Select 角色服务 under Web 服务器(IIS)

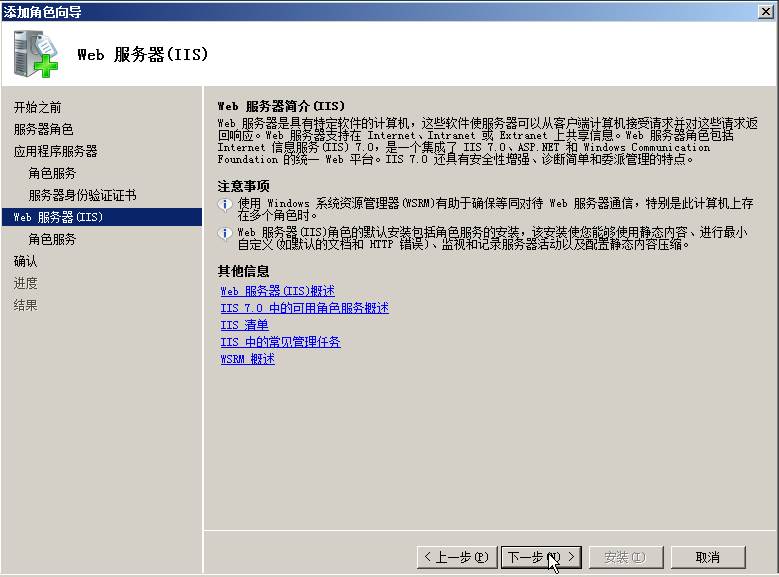coord(52,239)
